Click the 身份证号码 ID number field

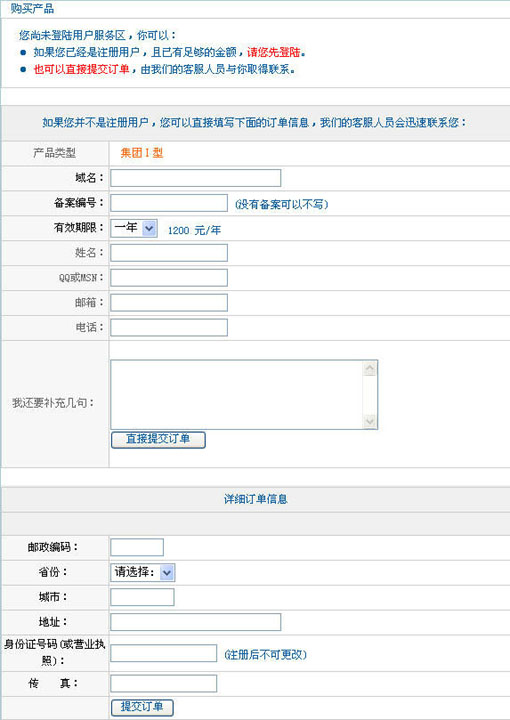[163, 653]
